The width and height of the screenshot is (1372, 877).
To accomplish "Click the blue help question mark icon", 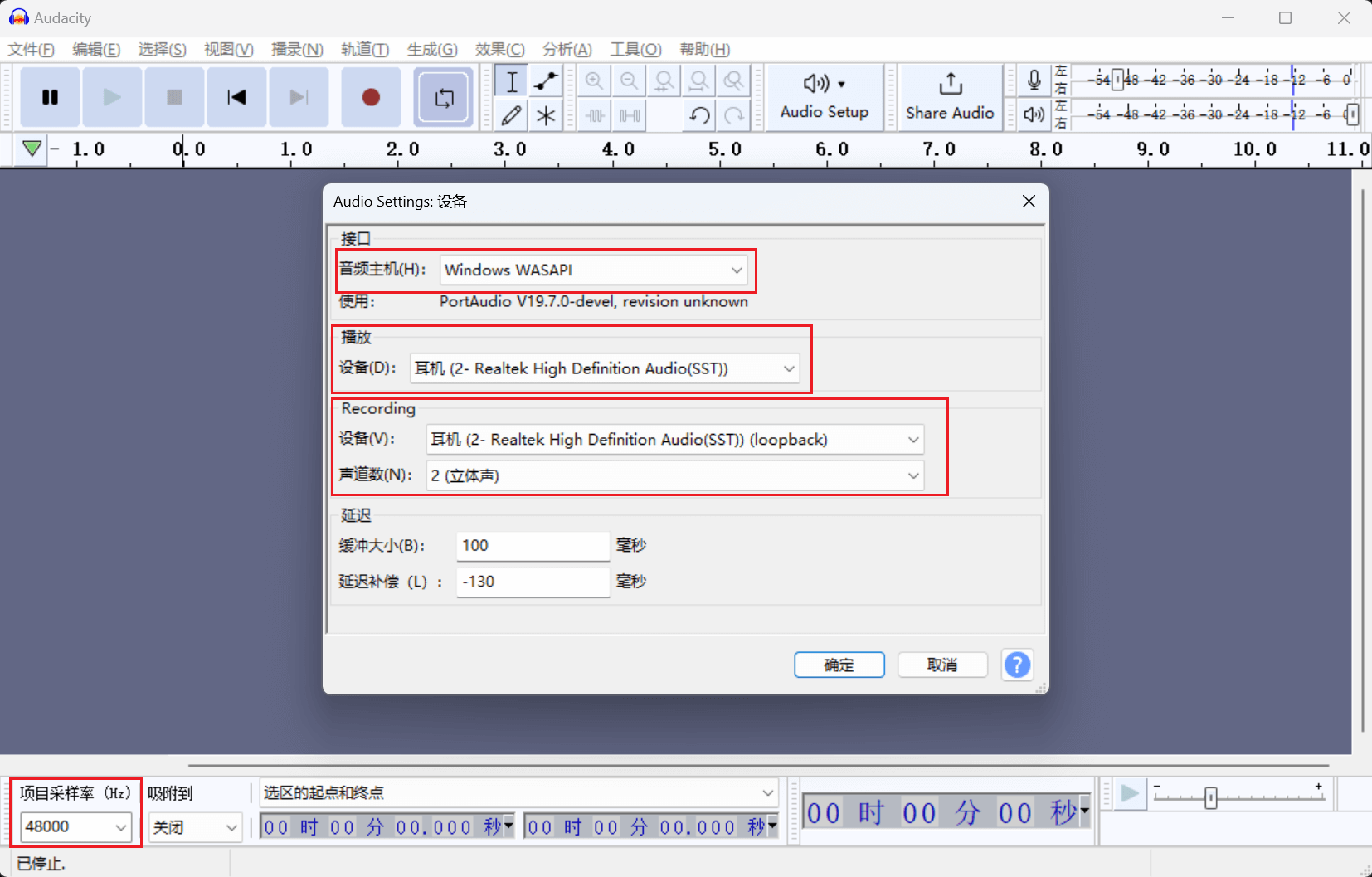I will (1017, 665).
